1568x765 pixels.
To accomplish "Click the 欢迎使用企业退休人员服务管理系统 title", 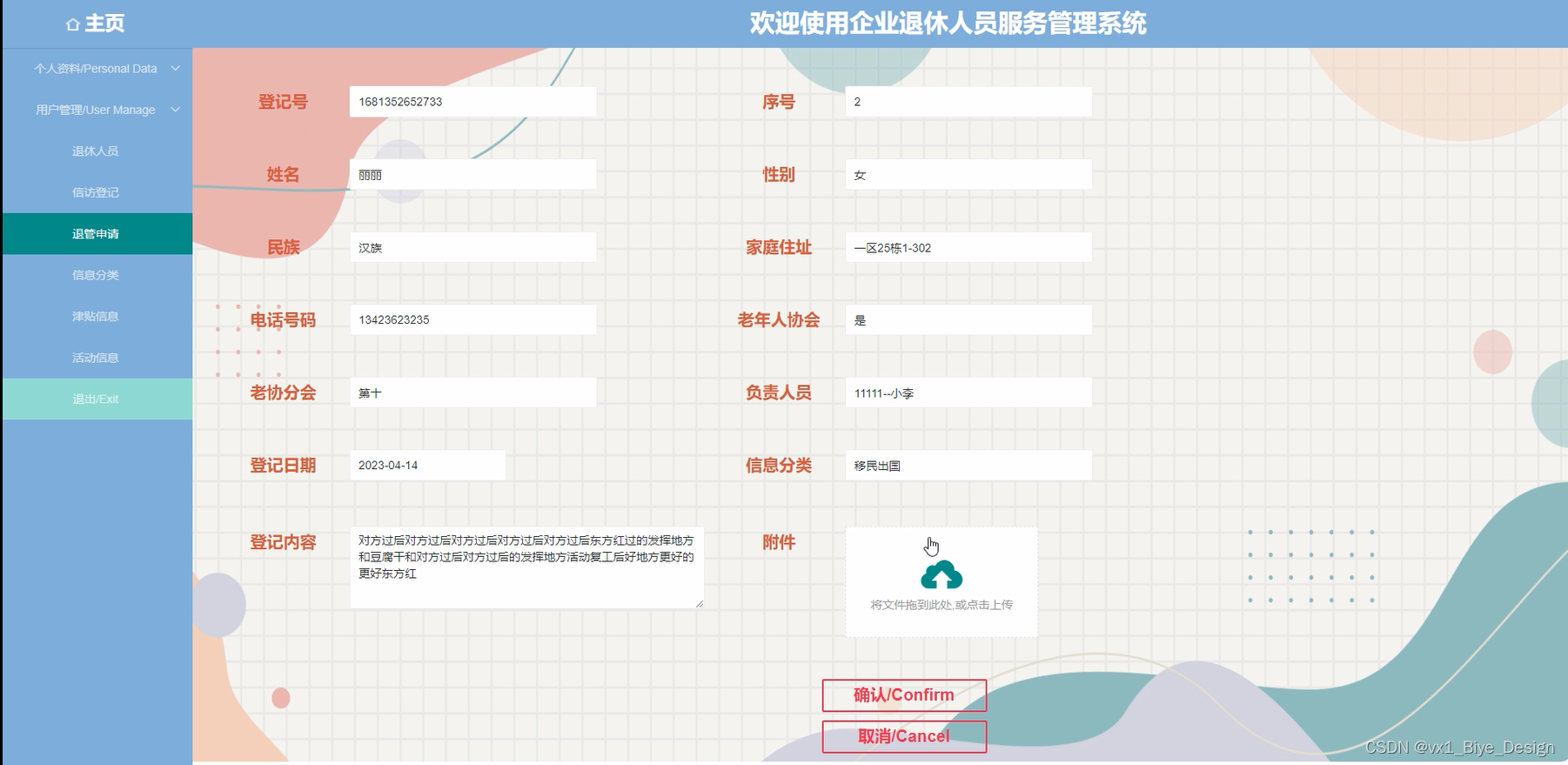I will [x=948, y=23].
